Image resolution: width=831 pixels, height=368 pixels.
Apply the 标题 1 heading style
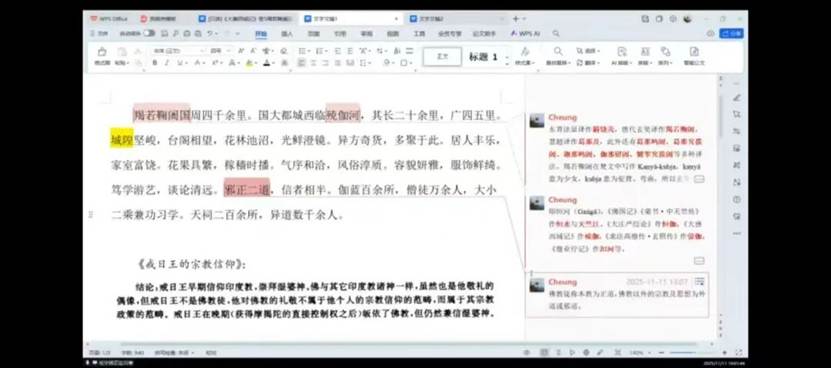[x=483, y=57]
